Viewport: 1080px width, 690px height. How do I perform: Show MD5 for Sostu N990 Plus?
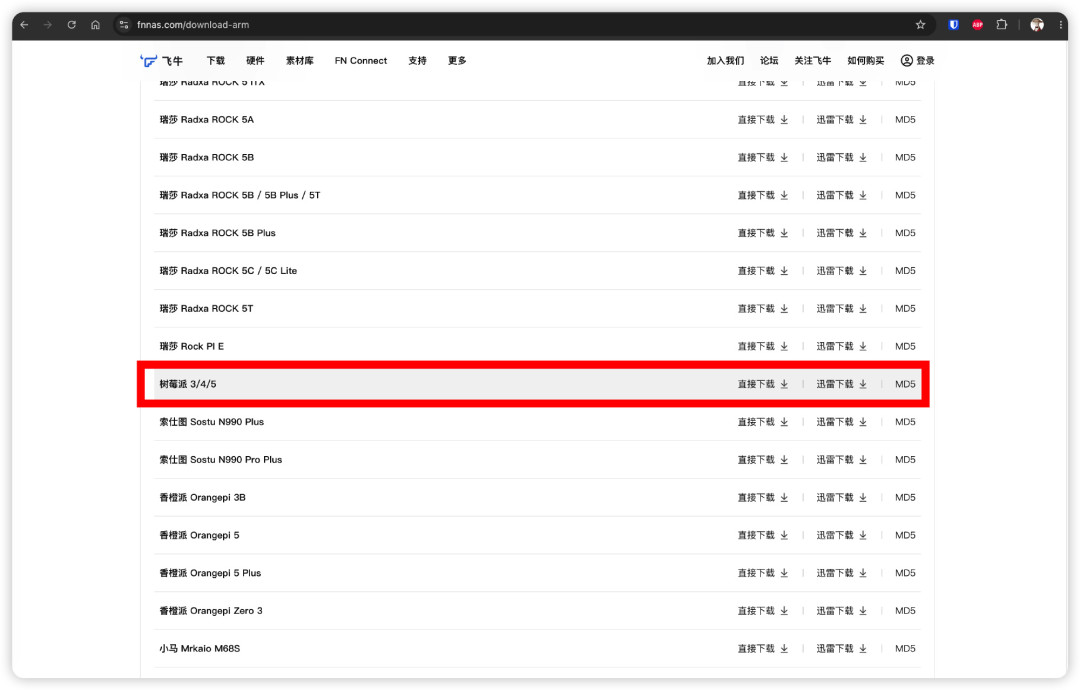[x=905, y=422]
